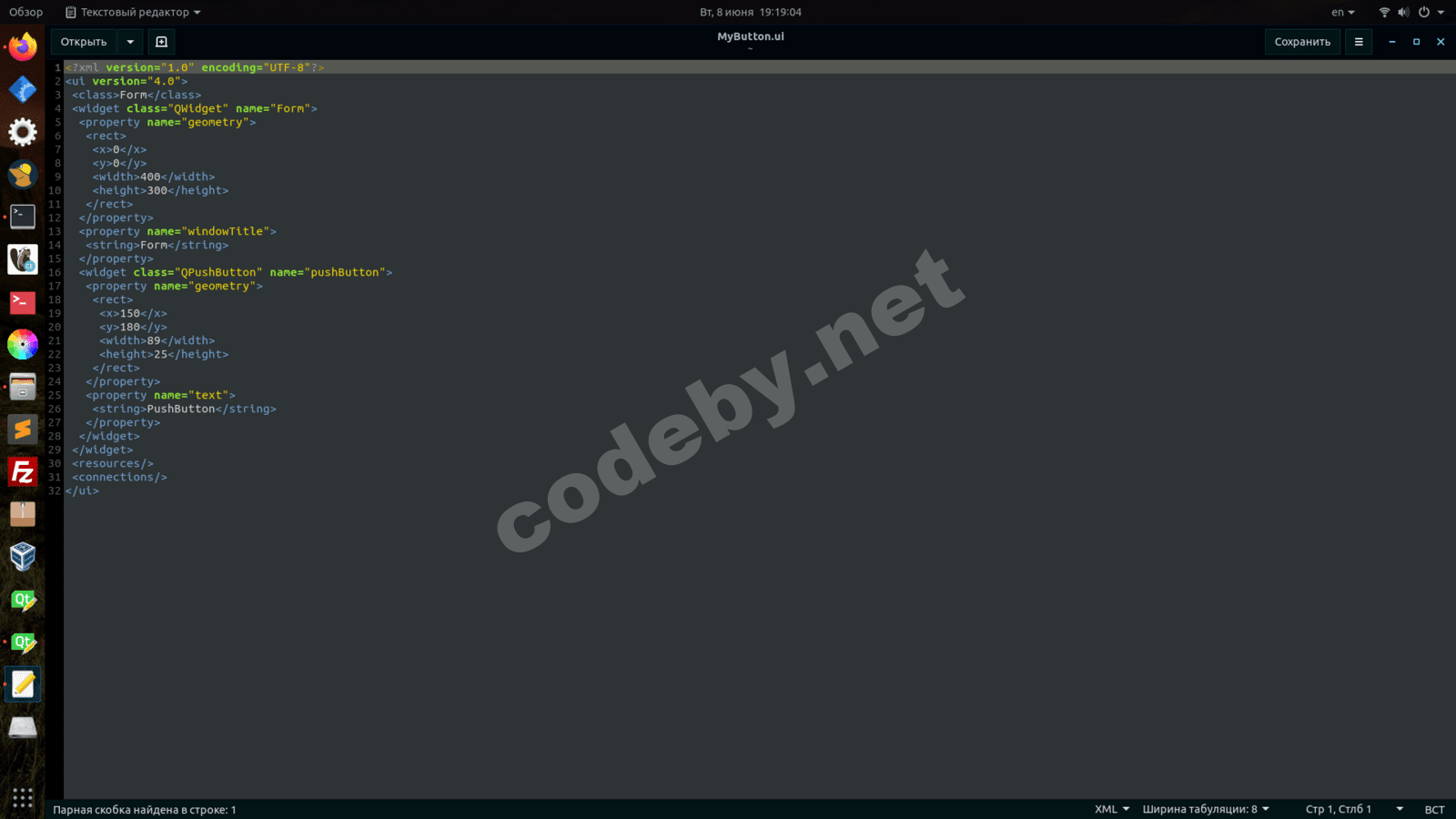Click Открыть to open a file
1456x819 pixels.
(x=84, y=42)
